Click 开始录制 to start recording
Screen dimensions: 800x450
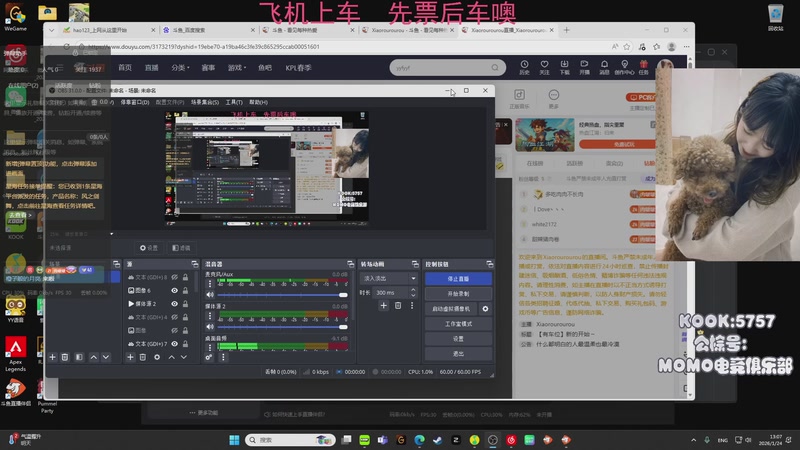click(x=458, y=294)
